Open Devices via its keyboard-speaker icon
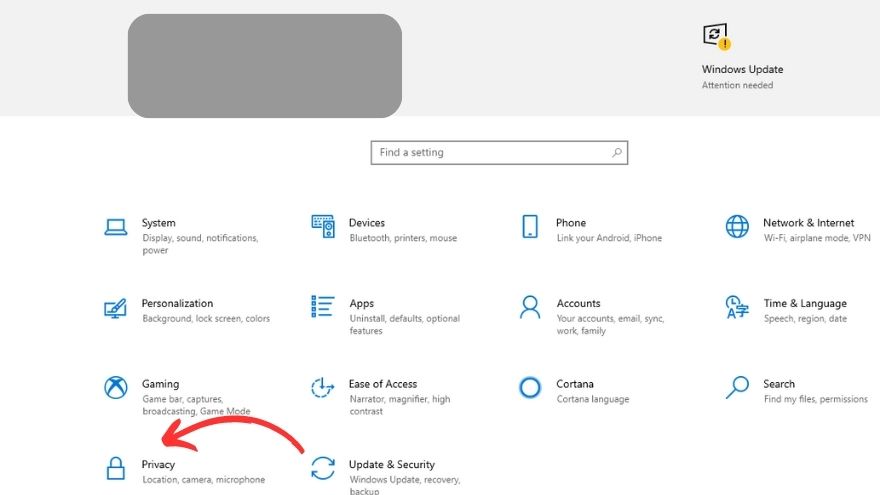Viewport: 880px width, 495px height. click(323, 226)
